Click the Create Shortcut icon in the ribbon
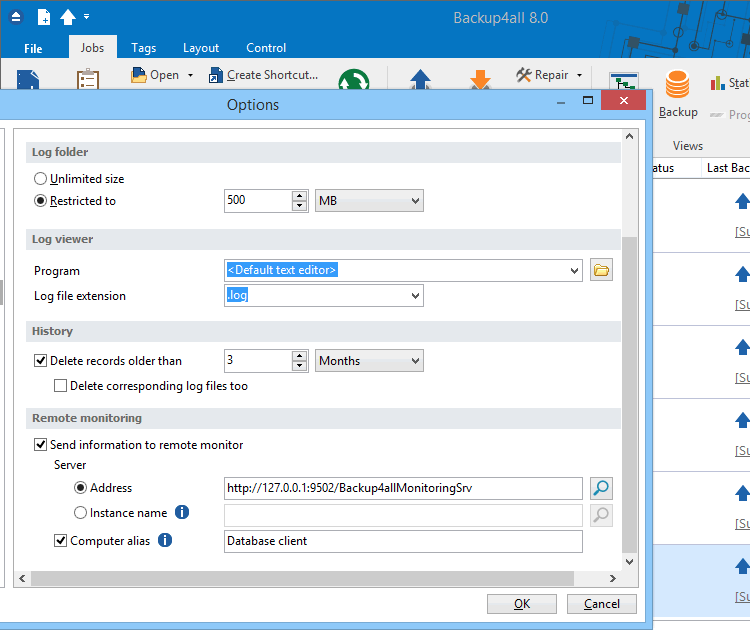Image resolution: width=750 pixels, height=630 pixels. (216, 75)
